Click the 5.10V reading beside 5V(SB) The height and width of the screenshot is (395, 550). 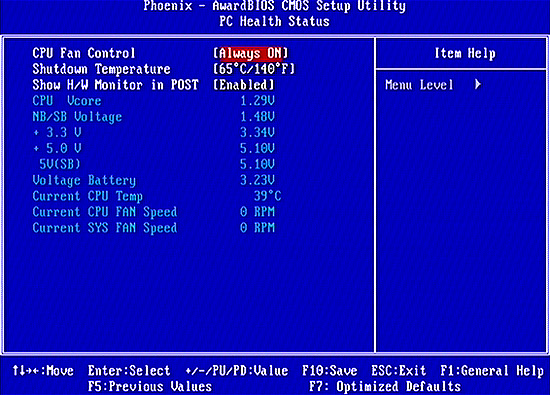(x=257, y=164)
